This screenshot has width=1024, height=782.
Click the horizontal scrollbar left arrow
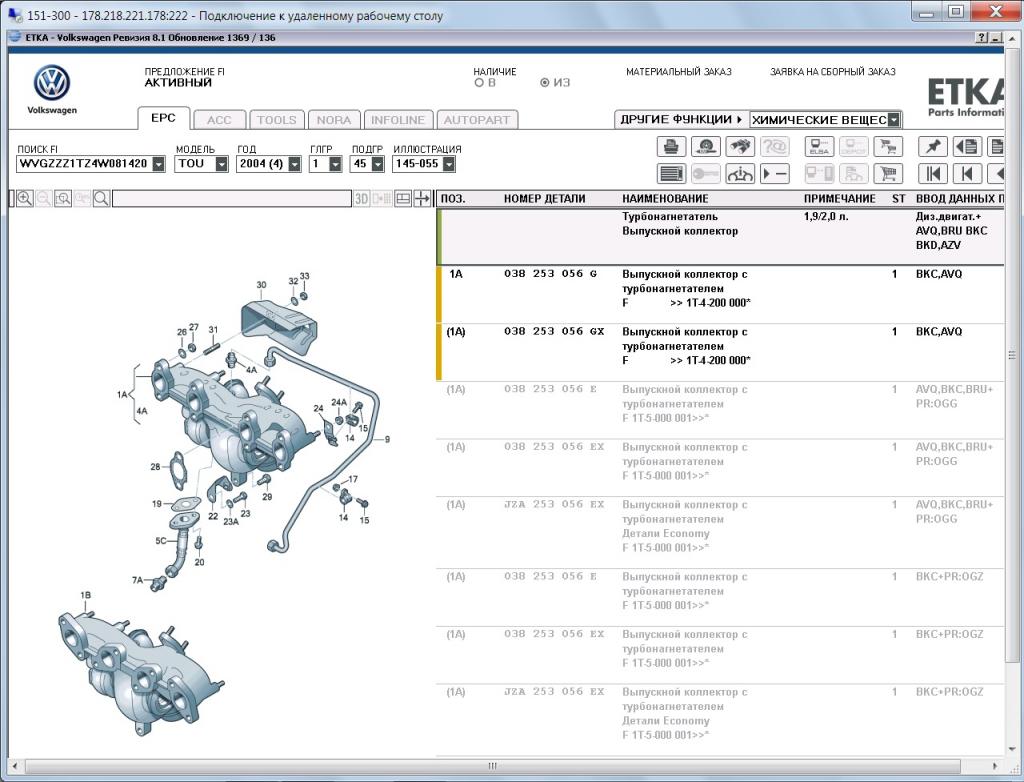14,766
